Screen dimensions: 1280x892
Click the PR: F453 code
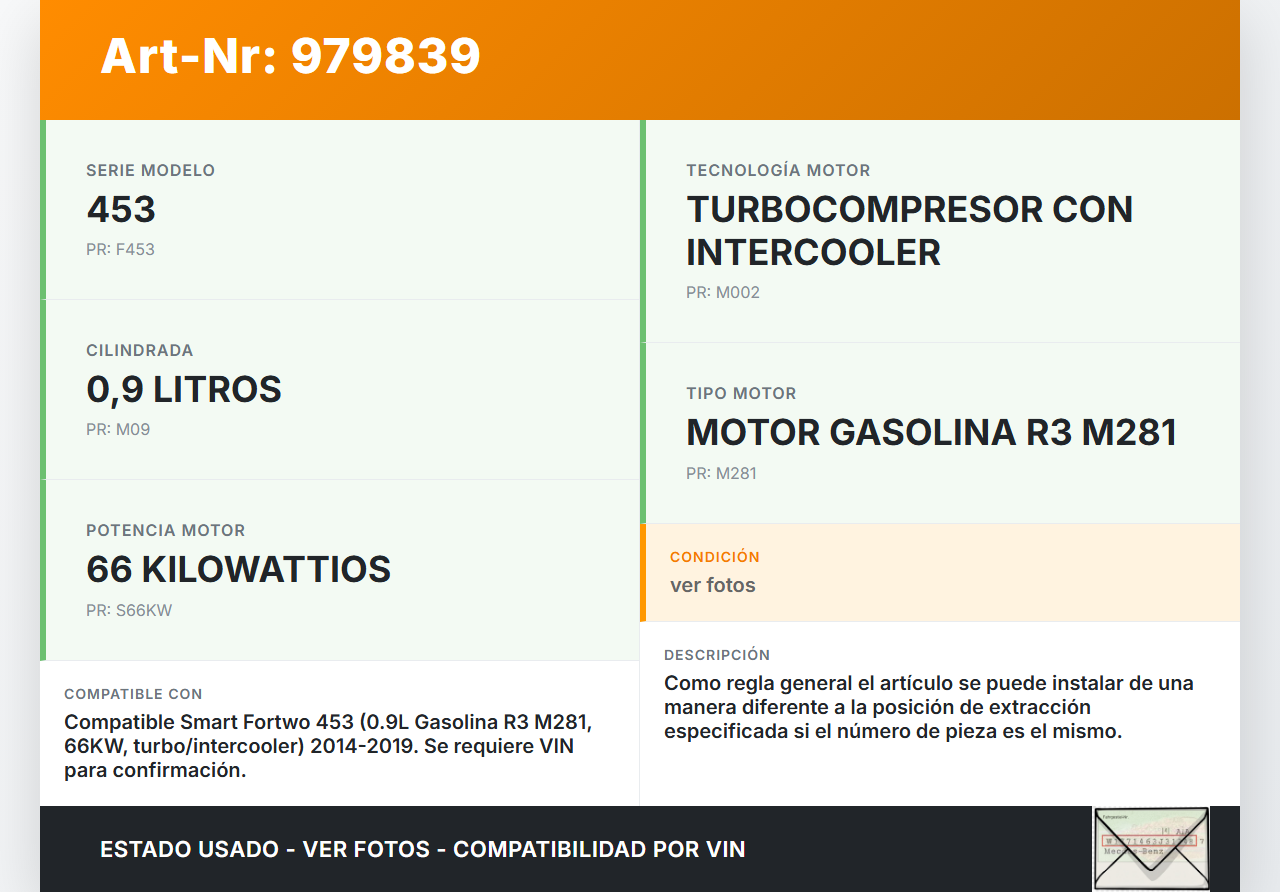click(x=120, y=249)
